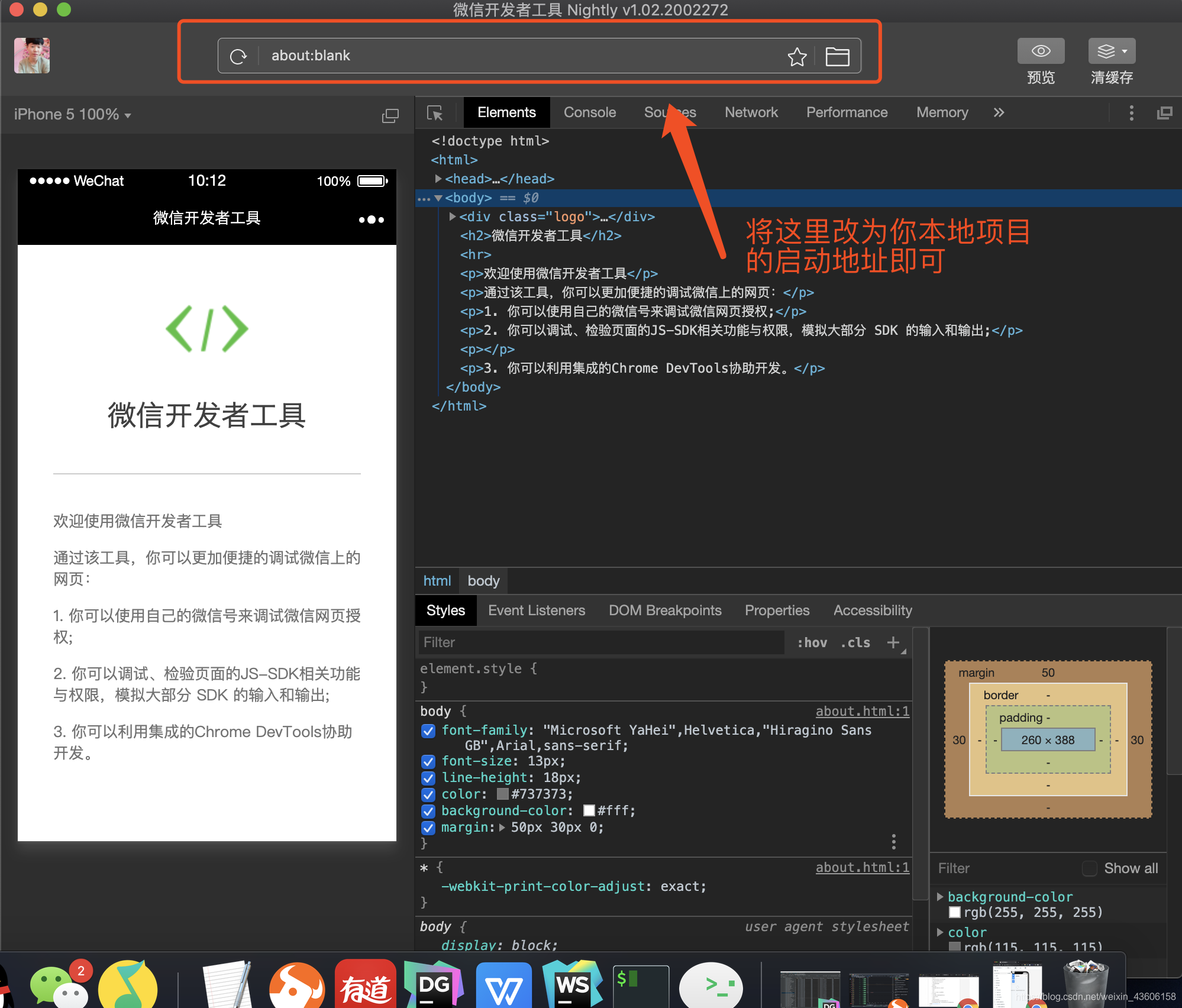The image size is (1182, 1008).
Task: Click the page refresh icon
Action: coord(238,56)
